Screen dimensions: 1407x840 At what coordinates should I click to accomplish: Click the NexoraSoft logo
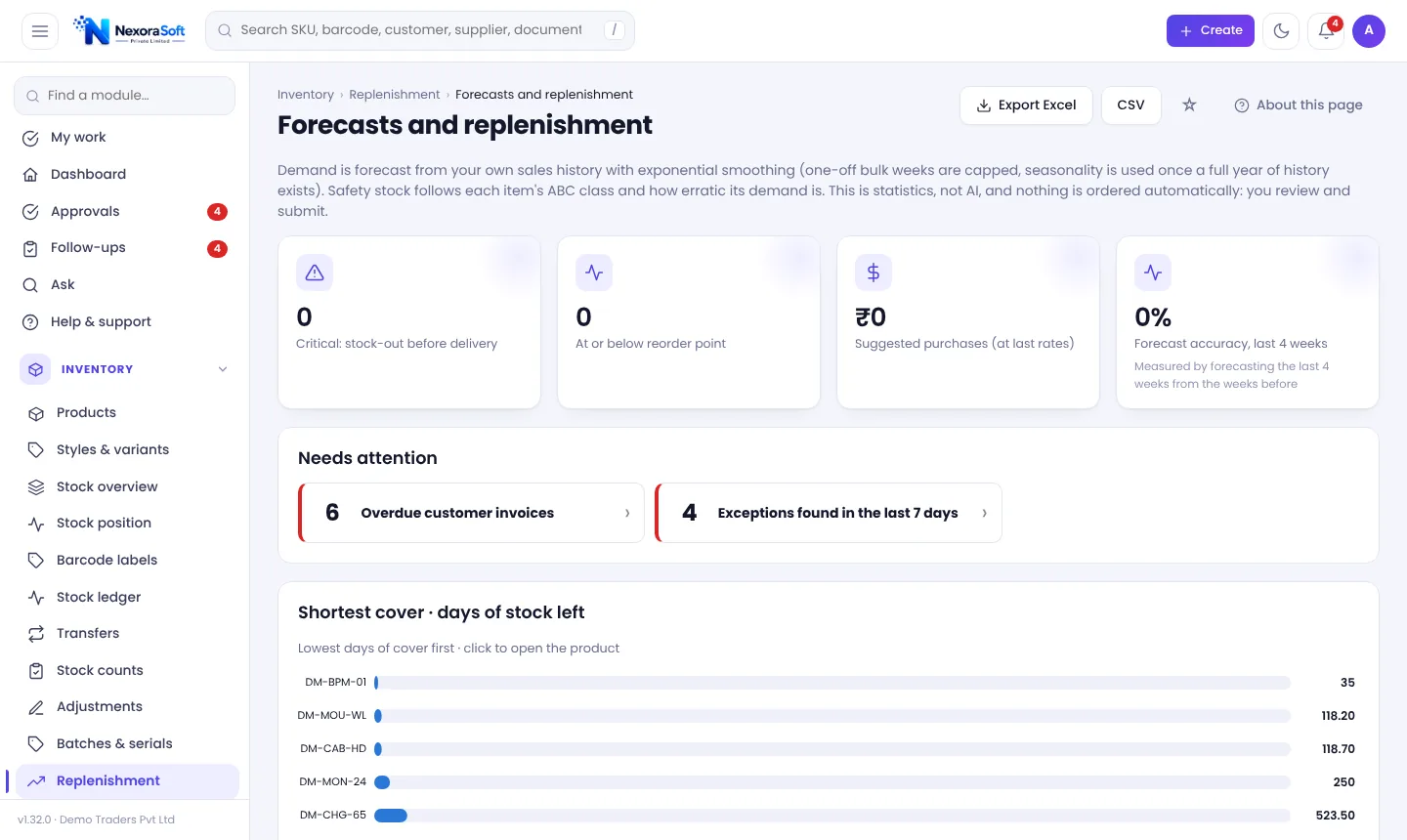[x=129, y=30]
